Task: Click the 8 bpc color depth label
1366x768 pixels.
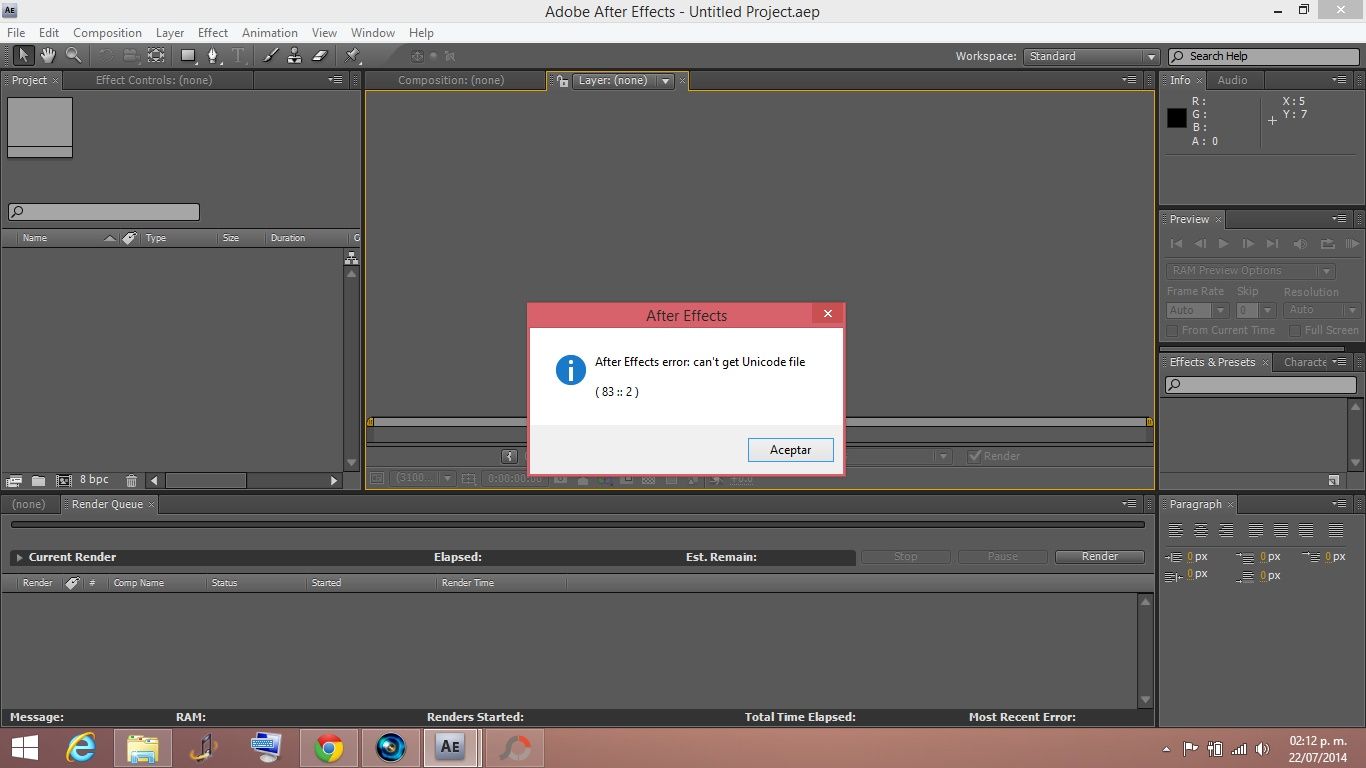Action: 94,480
